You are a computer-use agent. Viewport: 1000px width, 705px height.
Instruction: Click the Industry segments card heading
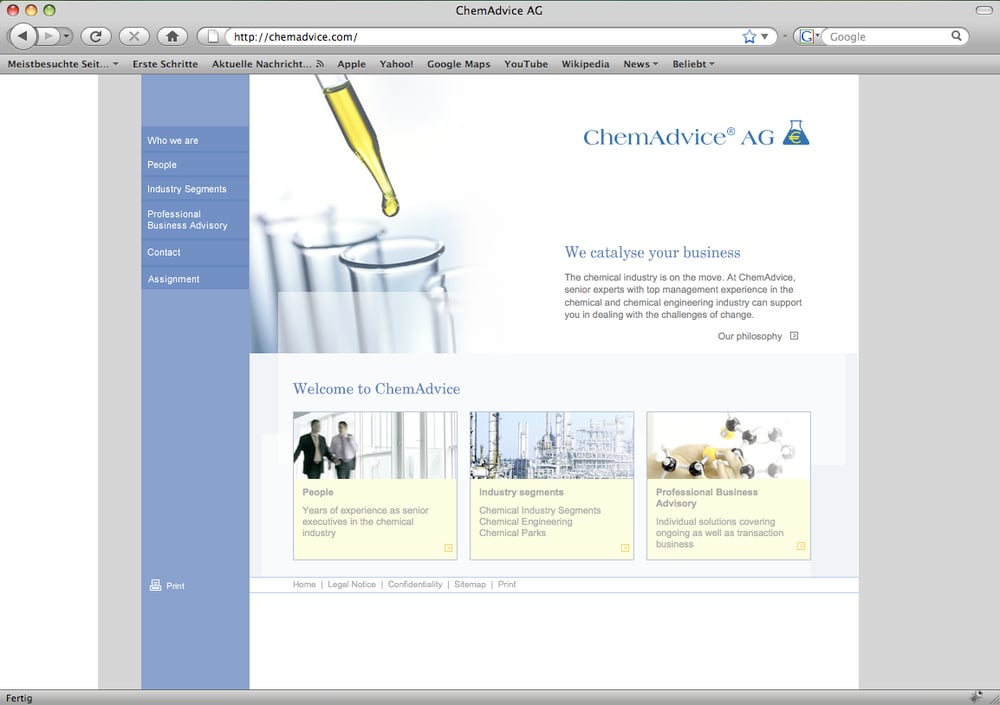click(521, 492)
